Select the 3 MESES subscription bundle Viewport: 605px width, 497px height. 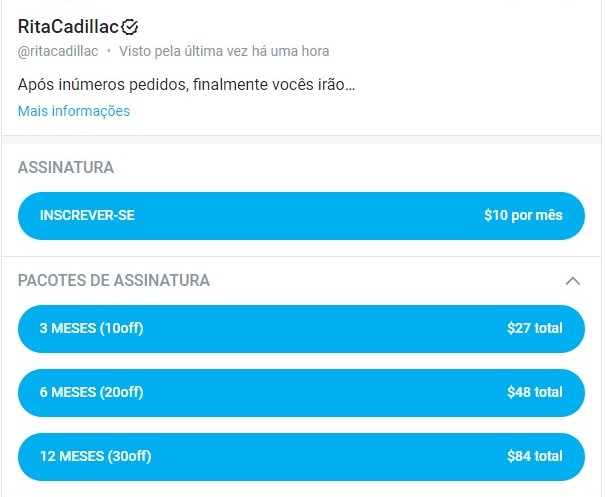[300, 328]
